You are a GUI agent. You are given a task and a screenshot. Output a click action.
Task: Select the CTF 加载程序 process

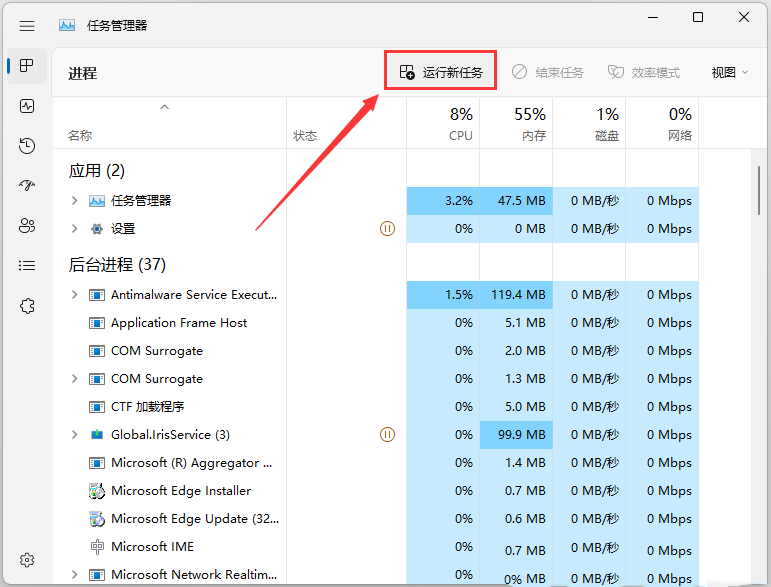click(x=376, y=407)
